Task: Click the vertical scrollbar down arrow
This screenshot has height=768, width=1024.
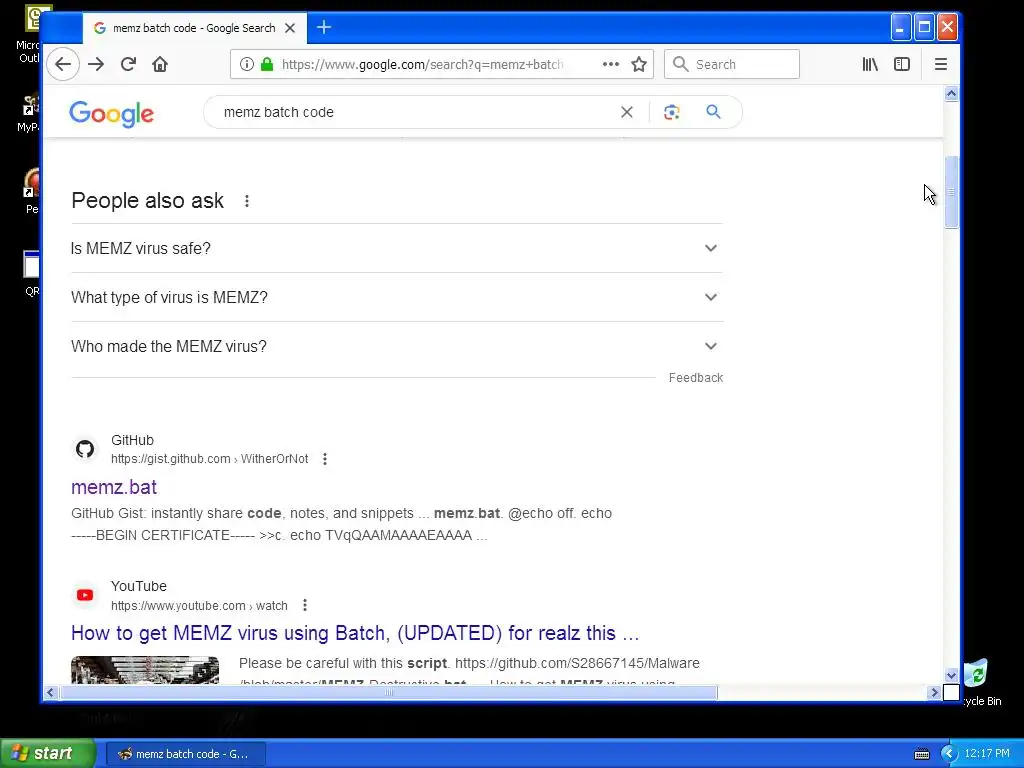Action: (x=952, y=675)
